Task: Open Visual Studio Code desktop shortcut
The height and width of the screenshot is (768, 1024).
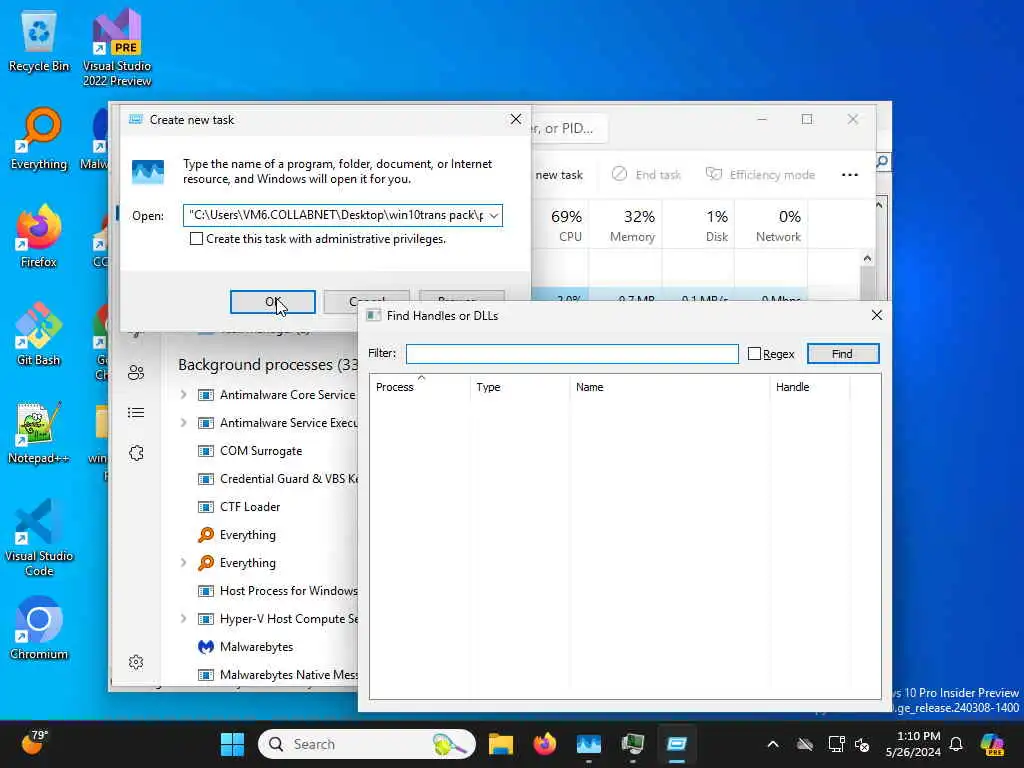Action: [x=39, y=537]
